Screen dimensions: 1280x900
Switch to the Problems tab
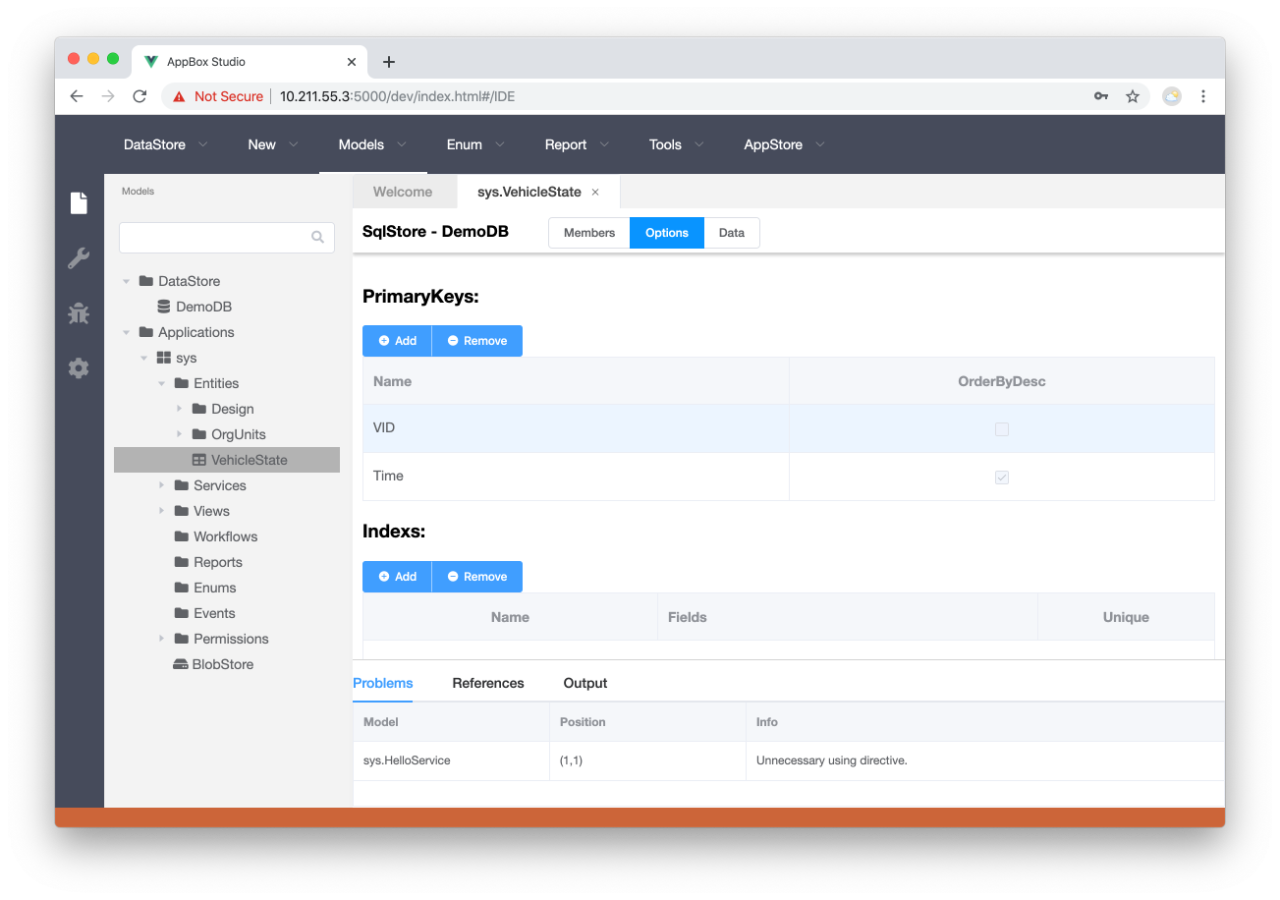click(x=383, y=683)
